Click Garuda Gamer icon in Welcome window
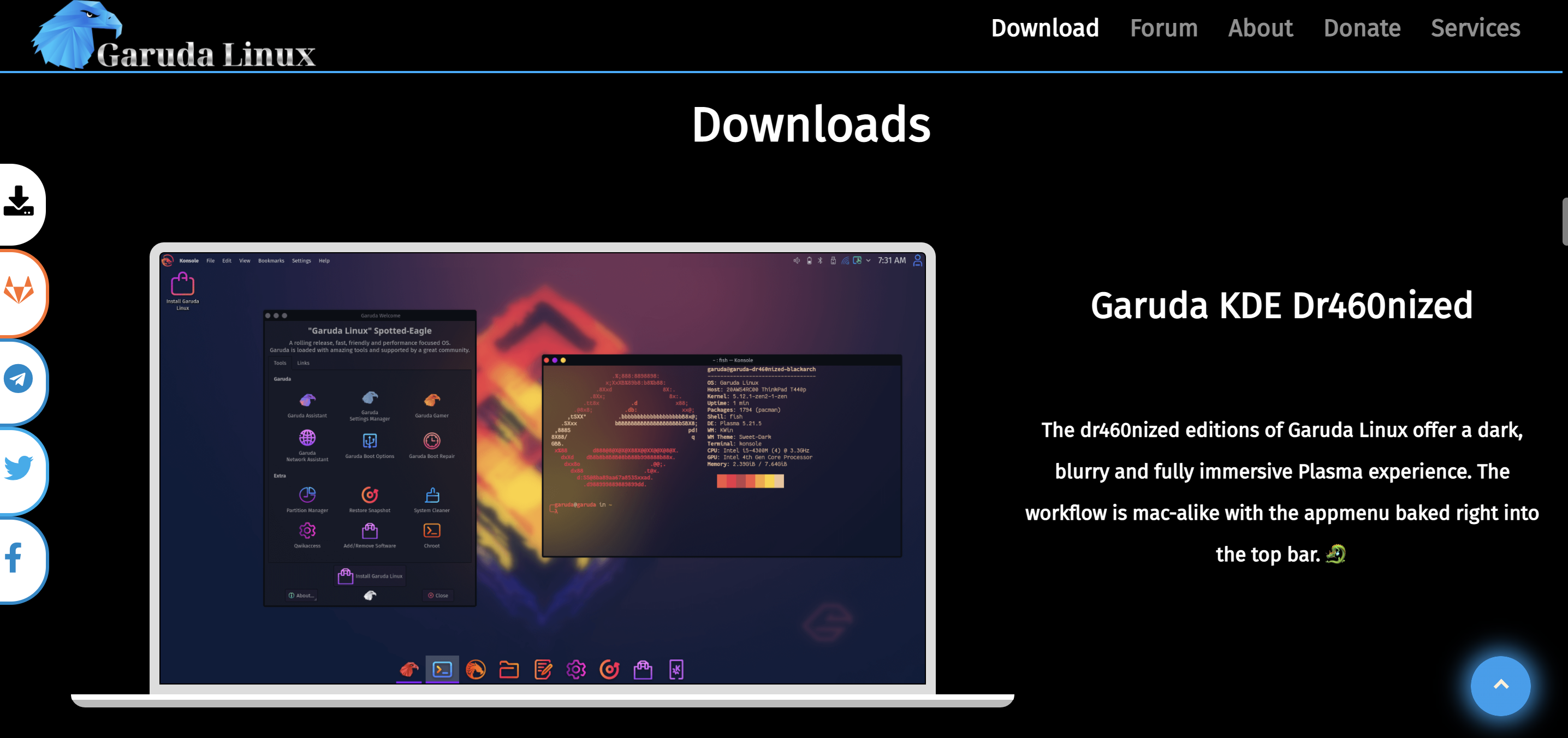 pos(431,400)
